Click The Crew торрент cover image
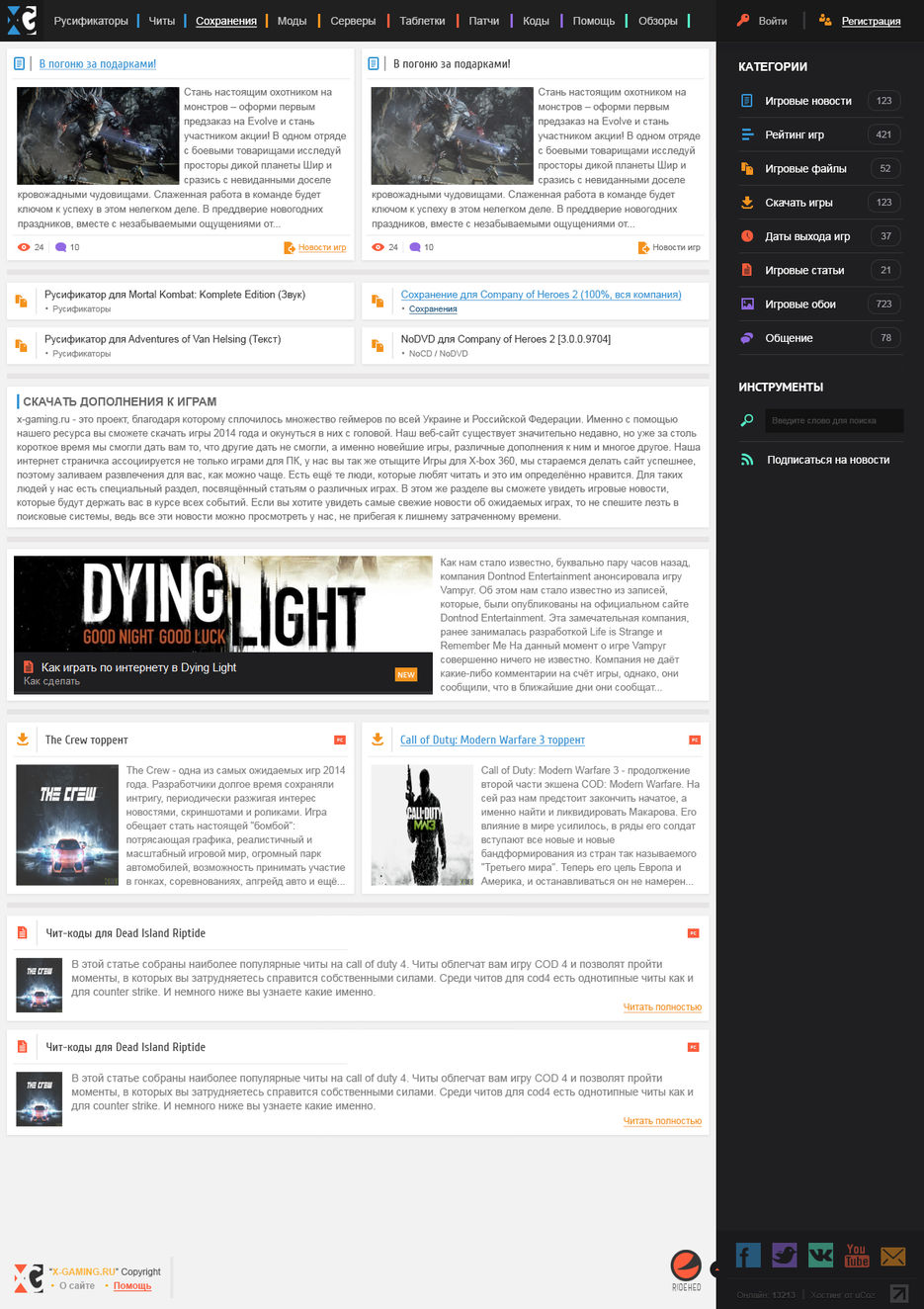 point(67,825)
